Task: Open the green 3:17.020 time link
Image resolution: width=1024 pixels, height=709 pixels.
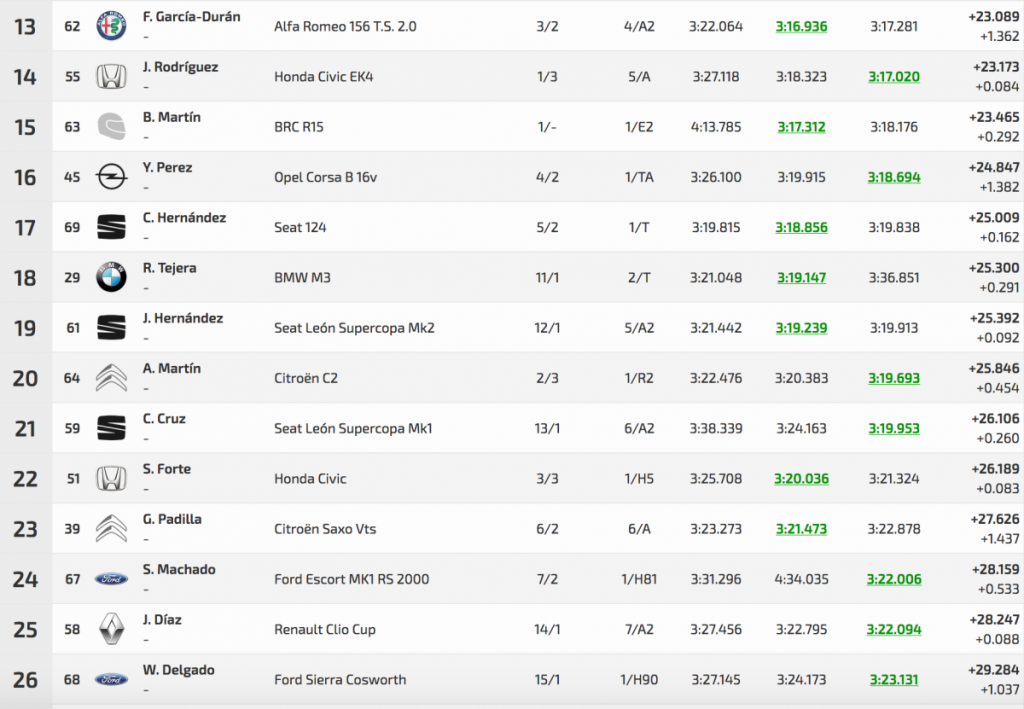Action: pyautogui.click(x=893, y=77)
